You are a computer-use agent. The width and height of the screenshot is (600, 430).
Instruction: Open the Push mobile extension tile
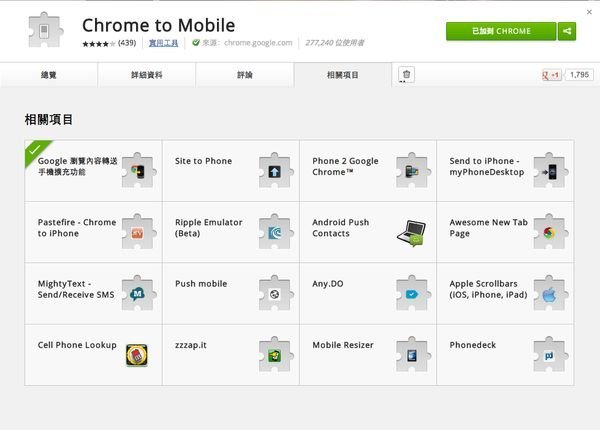230,293
